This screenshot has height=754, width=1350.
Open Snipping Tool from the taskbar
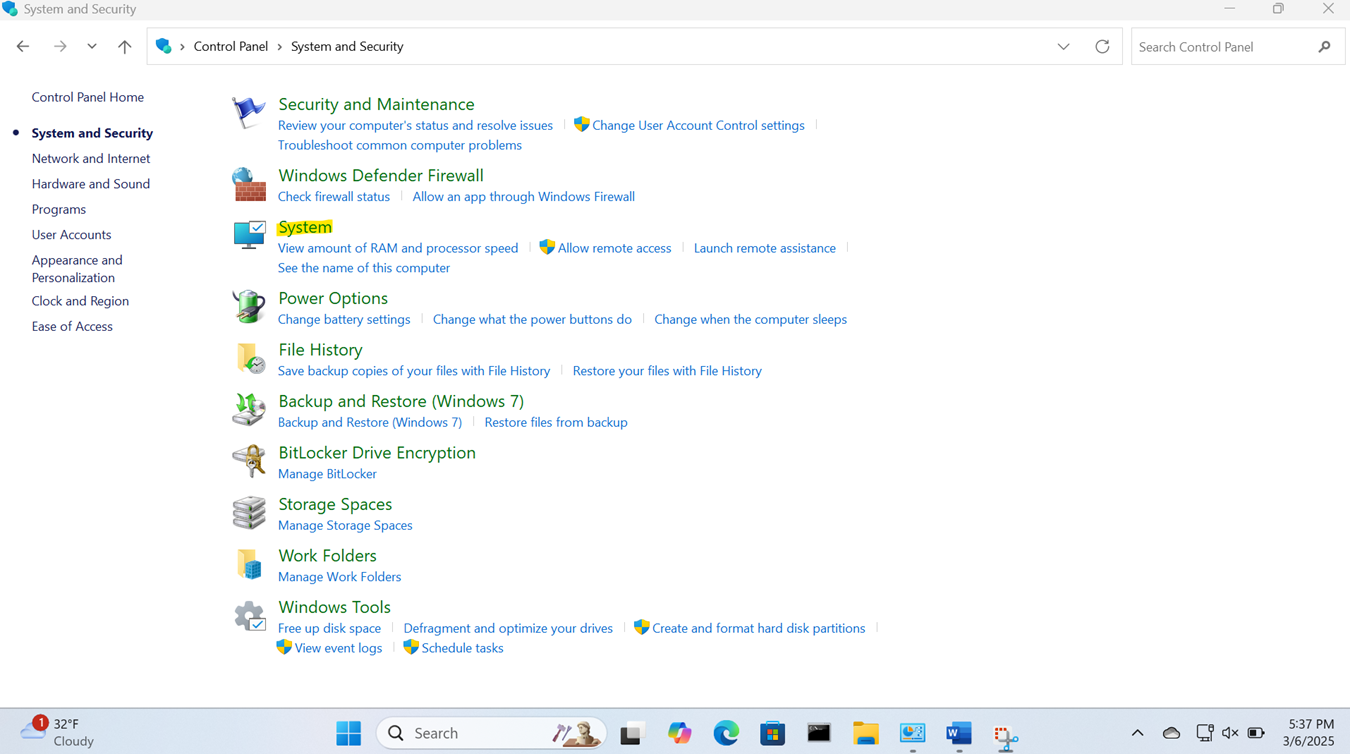coord(1005,736)
